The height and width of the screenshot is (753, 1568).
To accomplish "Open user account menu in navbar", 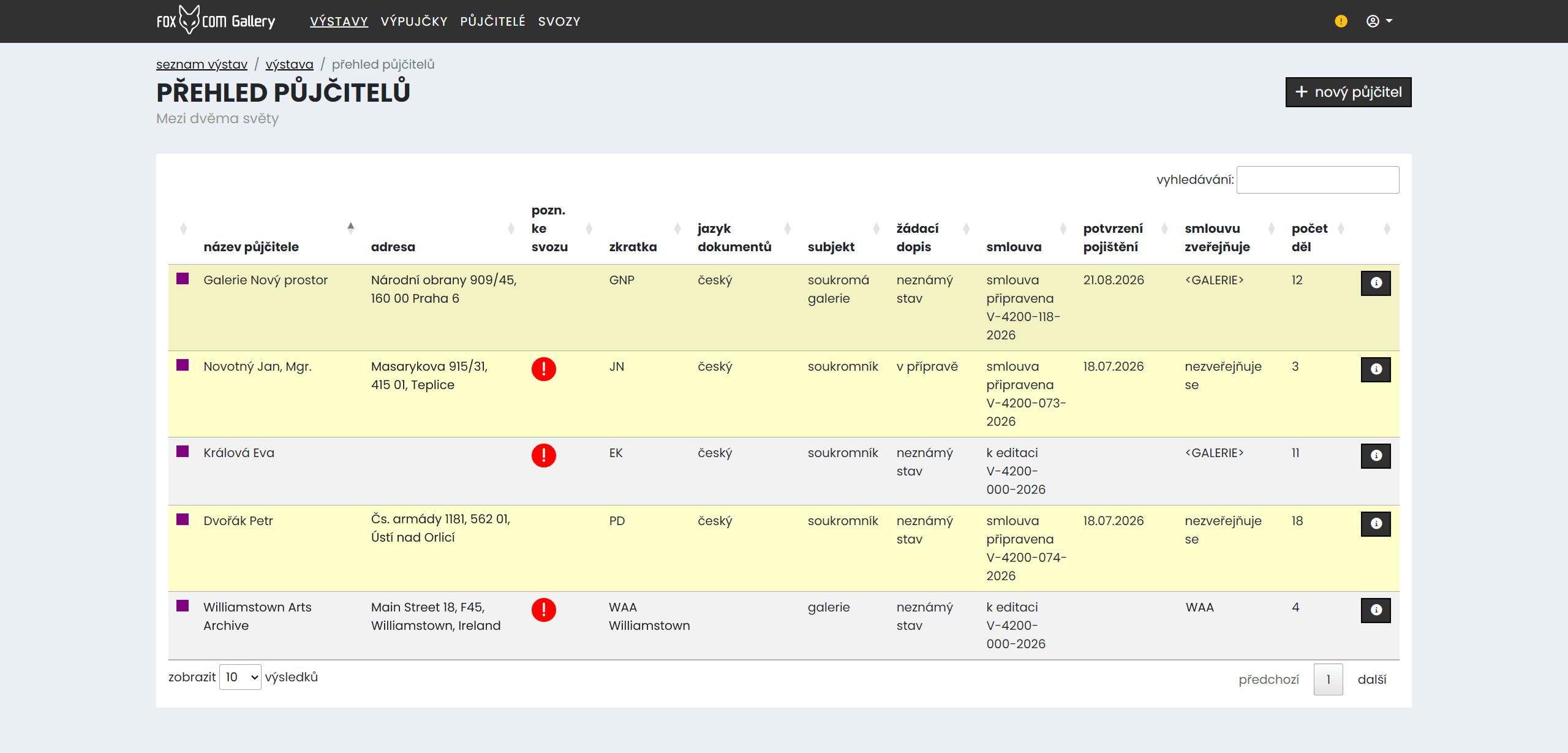I will 1379,21.
